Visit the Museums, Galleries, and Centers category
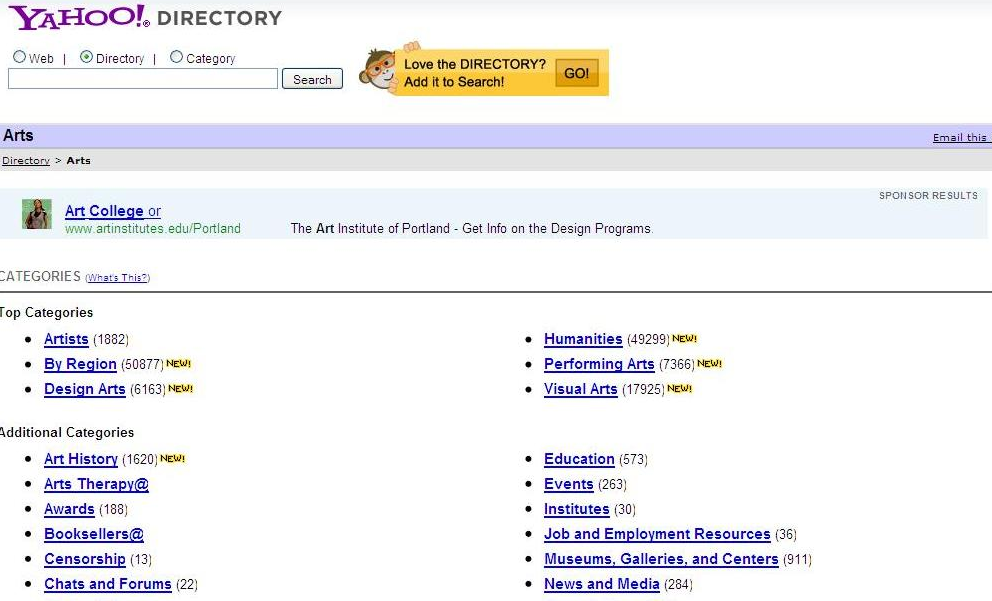The height and width of the screenshot is (601, 992). pos(660,559)
